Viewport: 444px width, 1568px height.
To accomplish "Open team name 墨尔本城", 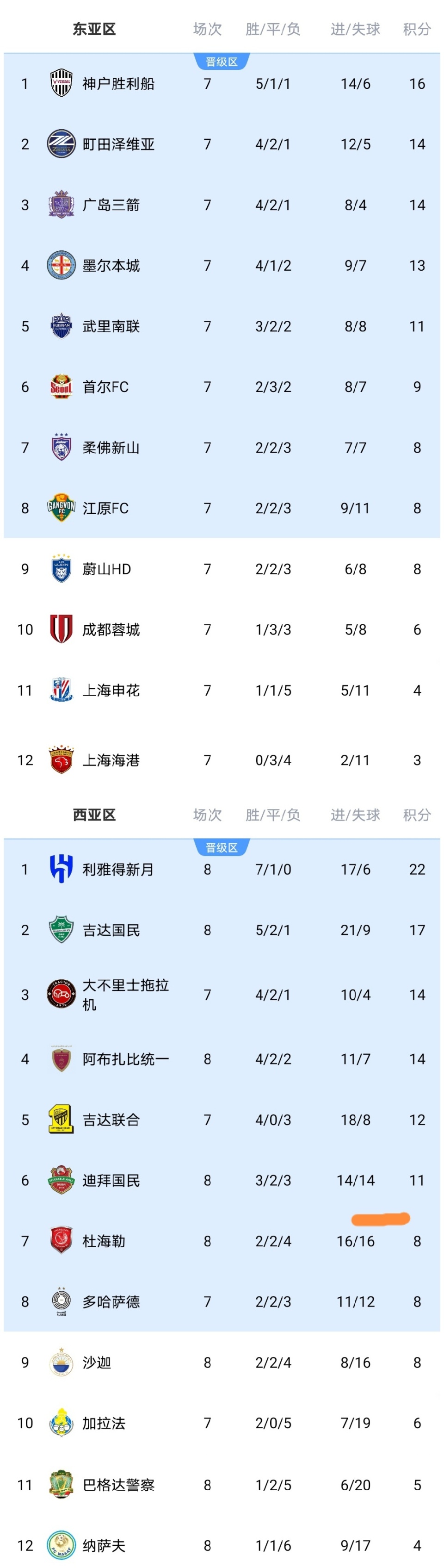I will point(111,266).
